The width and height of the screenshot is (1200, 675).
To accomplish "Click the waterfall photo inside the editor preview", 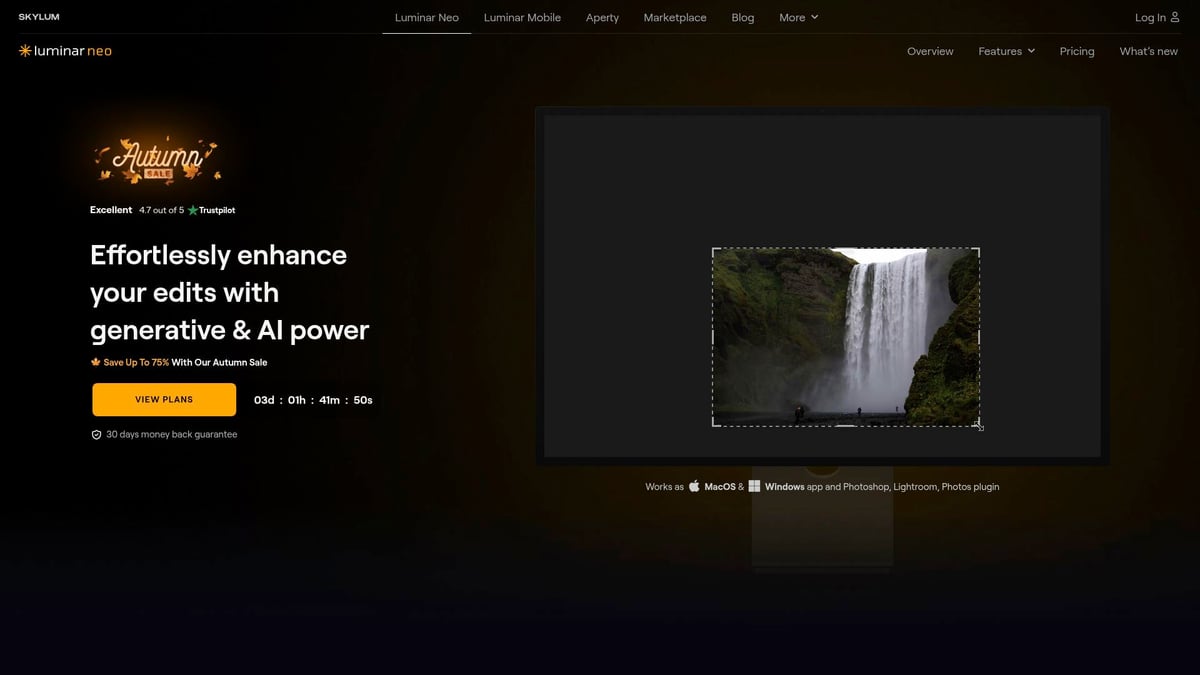I will [x=845, y=337].
